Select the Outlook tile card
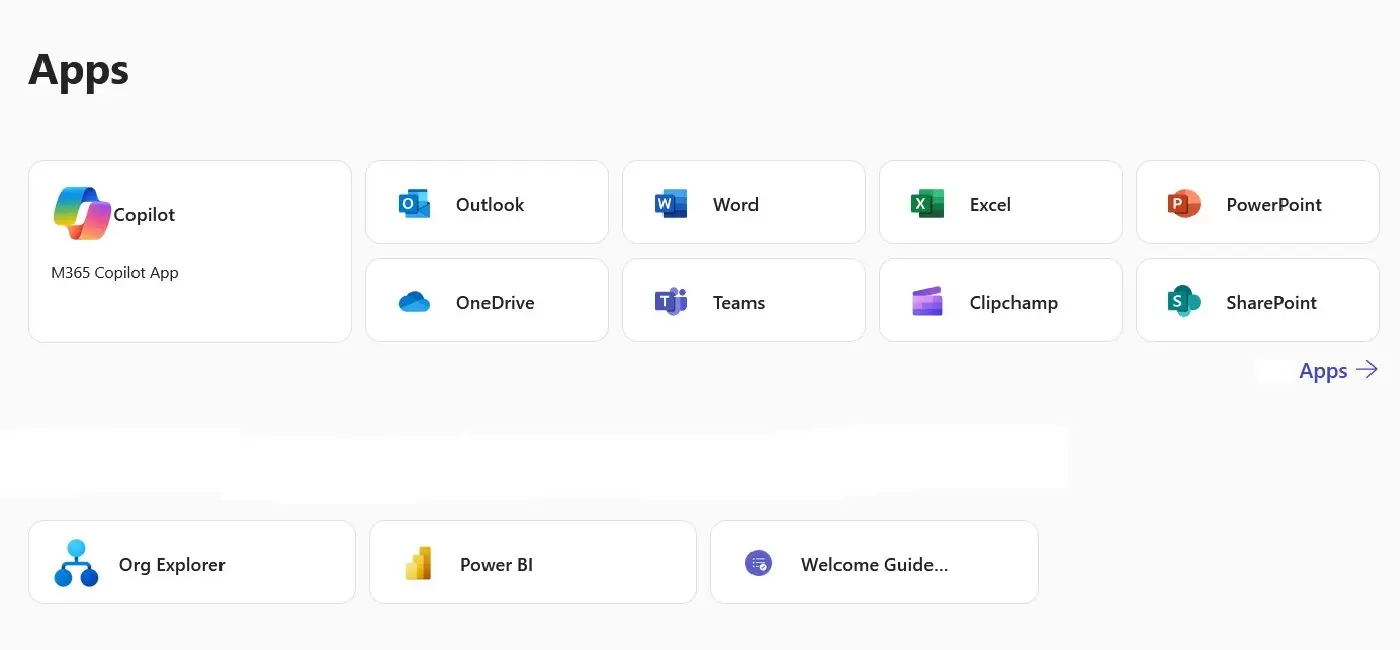 (x=487, y=202)
